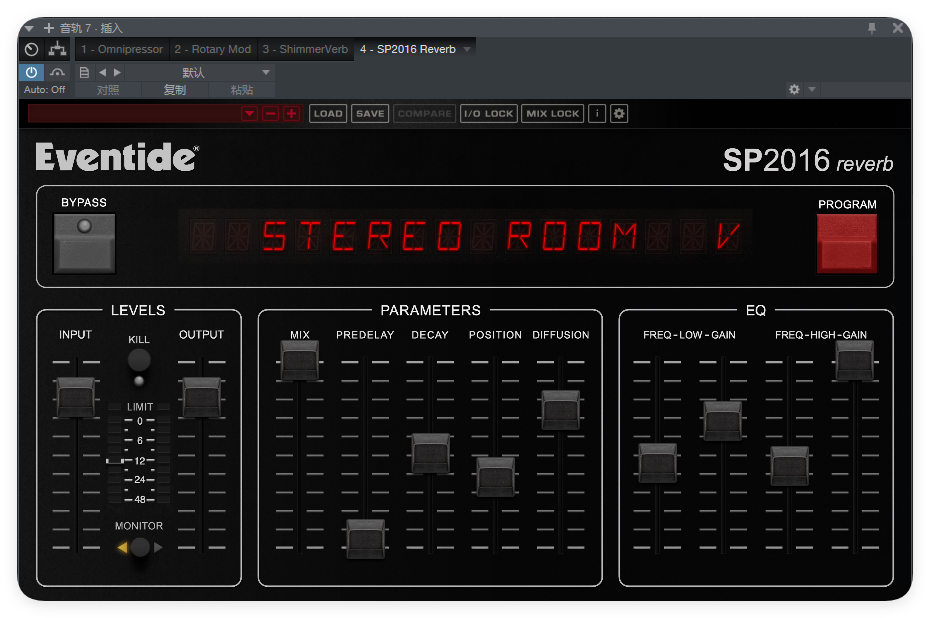Click the LIMIT level meter
The width and height of the screenshot is (930, 618).
tap(139, 454)
